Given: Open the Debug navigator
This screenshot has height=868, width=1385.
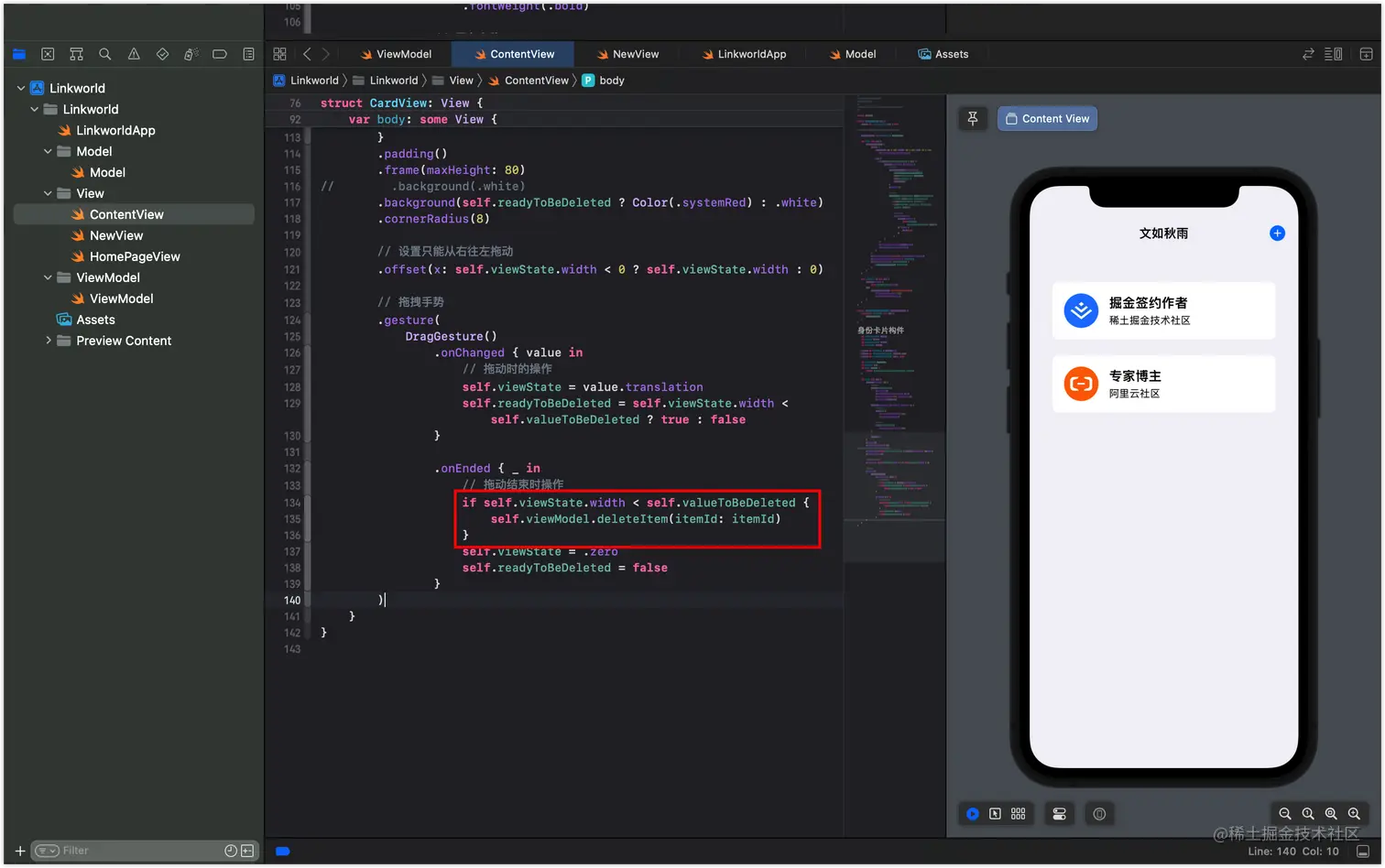Looking at the screenshot, I should [x=191, y=54].
